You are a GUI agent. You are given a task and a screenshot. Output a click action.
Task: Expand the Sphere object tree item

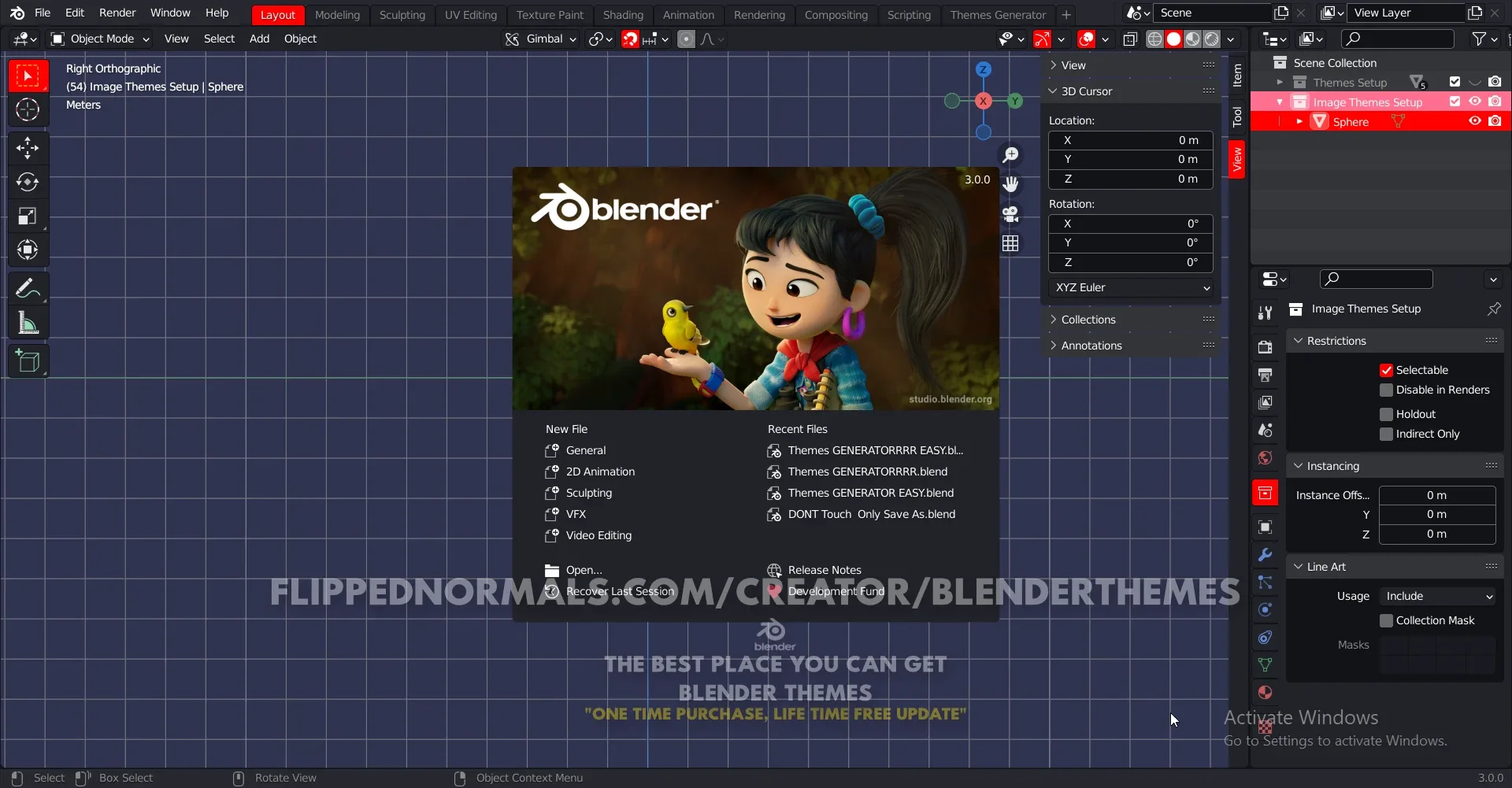1299,121
